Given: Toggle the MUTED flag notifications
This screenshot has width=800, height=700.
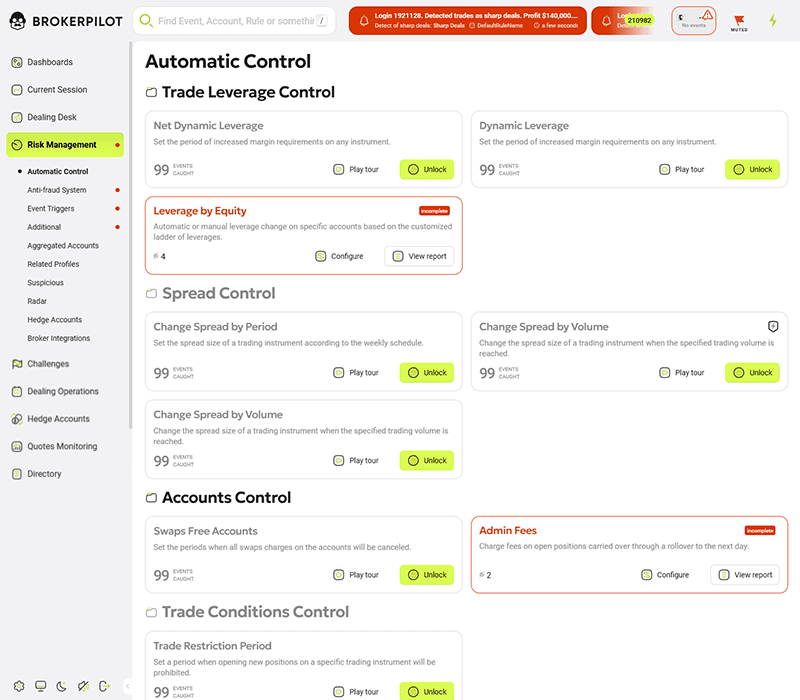Looking at the screenshot, I should (x=738, y=19).
